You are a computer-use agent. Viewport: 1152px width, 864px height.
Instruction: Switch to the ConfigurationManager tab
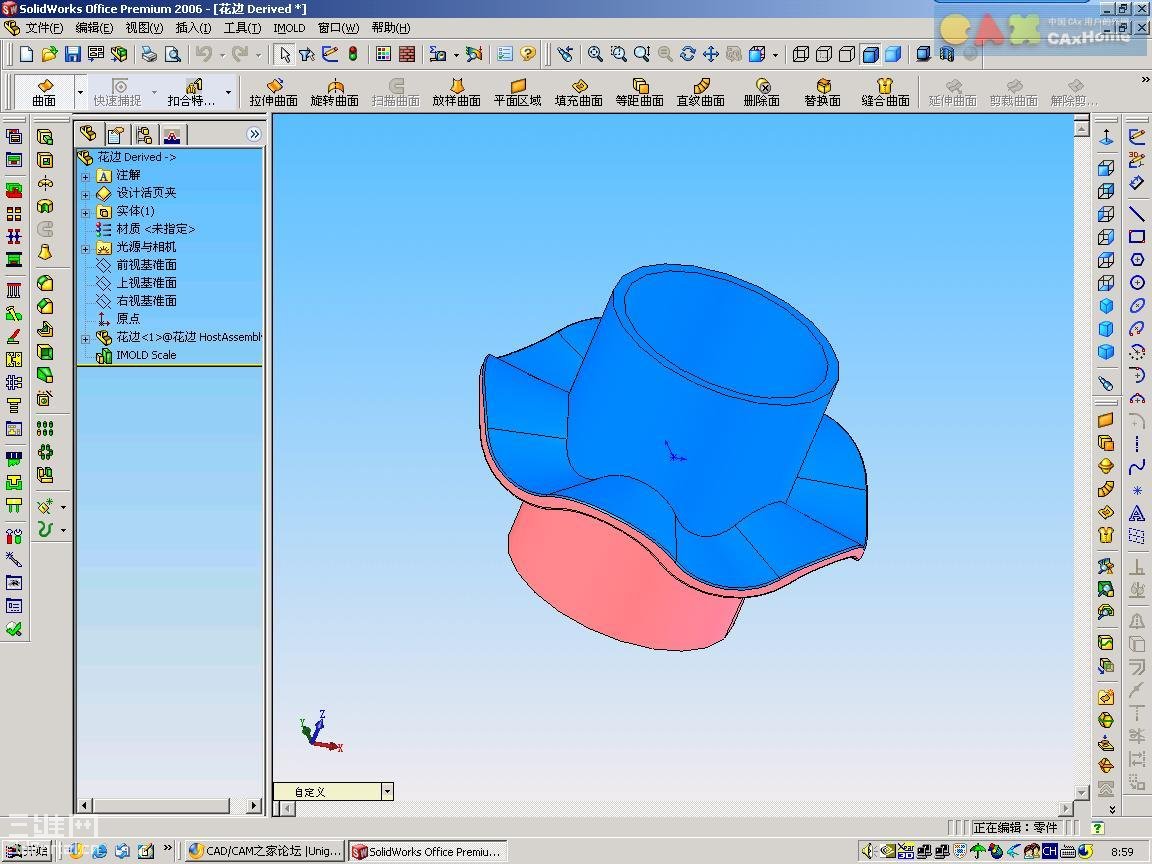(144, 134)
